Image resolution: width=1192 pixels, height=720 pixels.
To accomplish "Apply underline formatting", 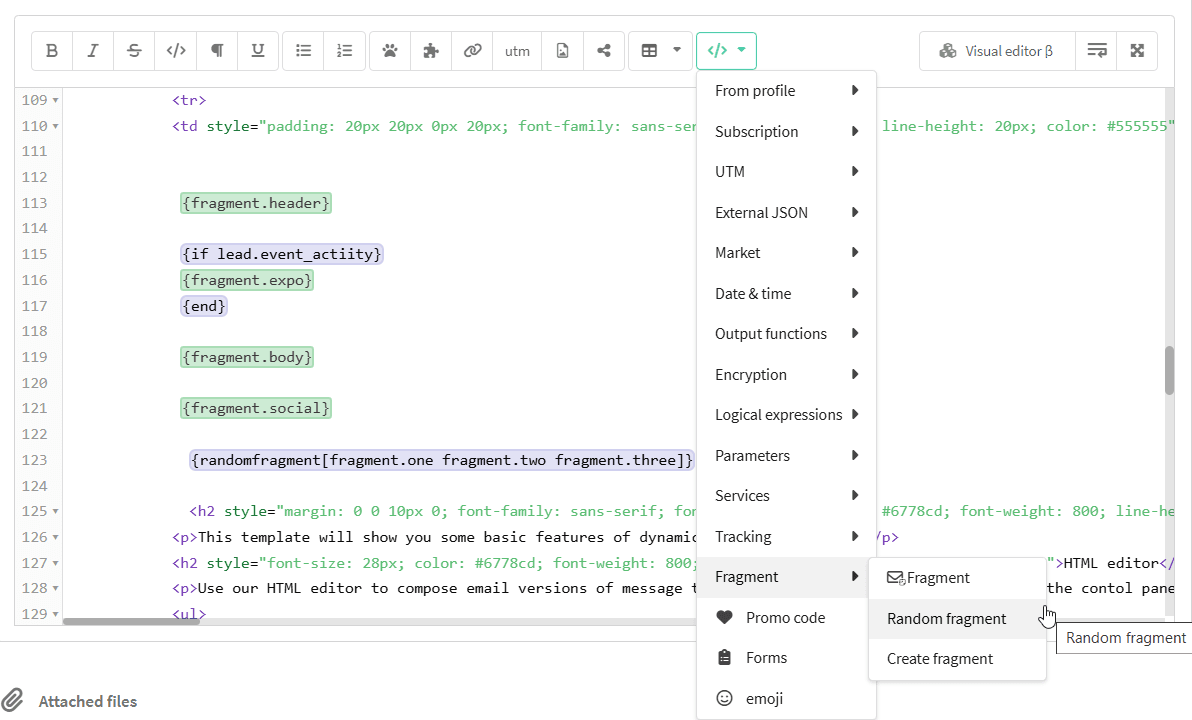I will point(258,51).
